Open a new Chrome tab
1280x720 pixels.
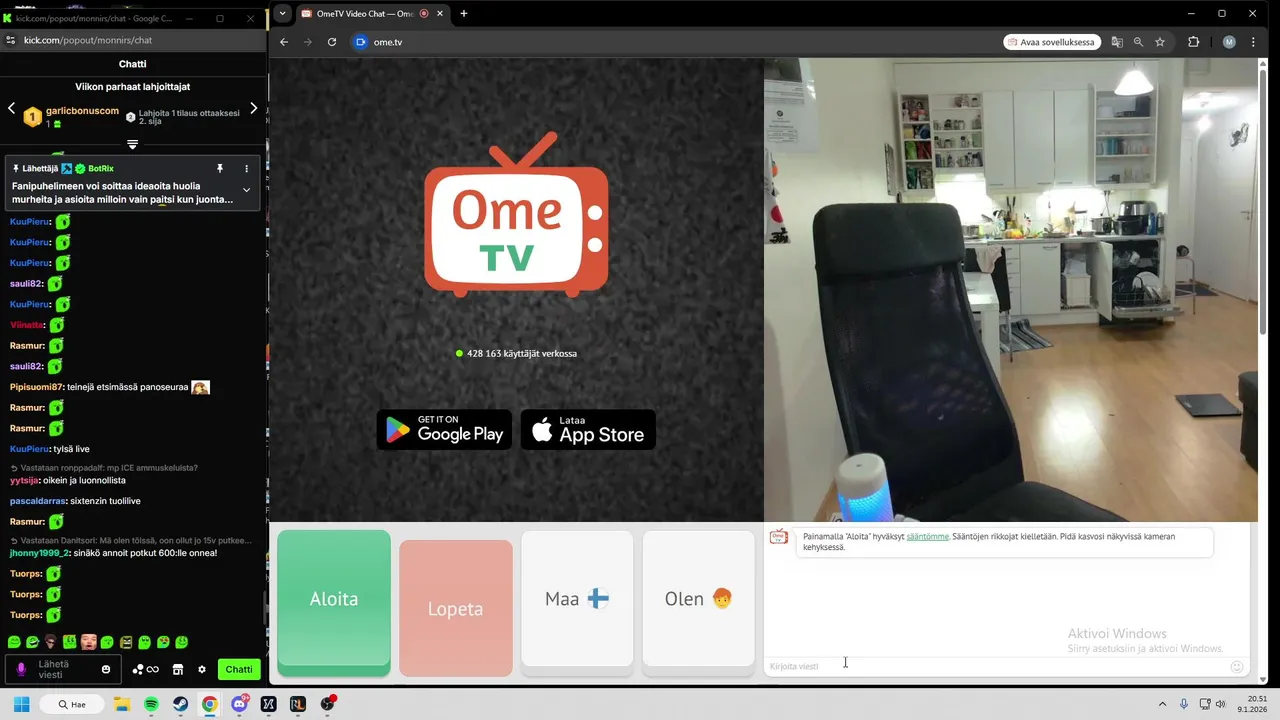point(464,14)
